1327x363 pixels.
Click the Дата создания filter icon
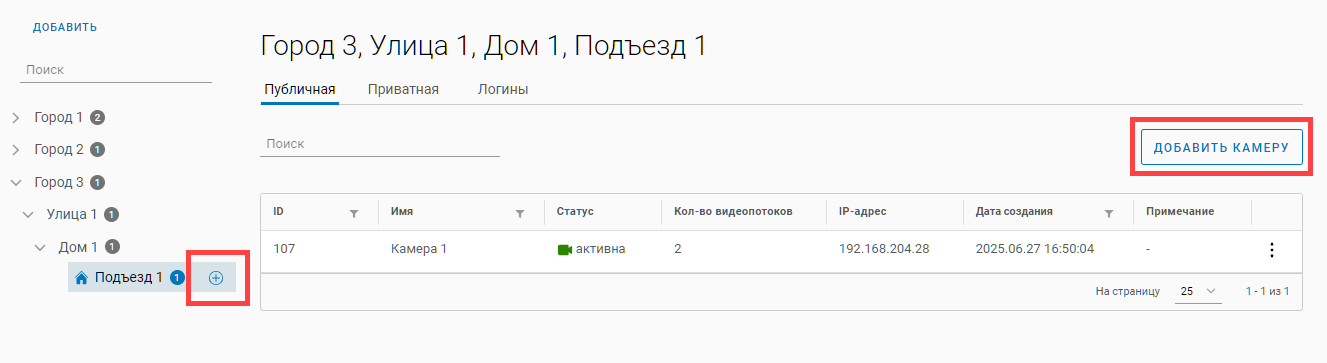pos(1109,213)
